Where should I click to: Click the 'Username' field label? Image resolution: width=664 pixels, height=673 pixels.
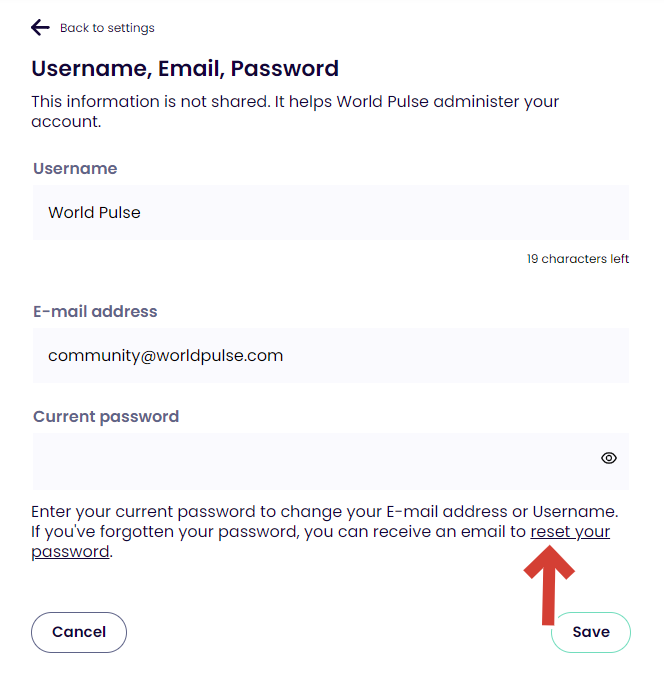75,169
